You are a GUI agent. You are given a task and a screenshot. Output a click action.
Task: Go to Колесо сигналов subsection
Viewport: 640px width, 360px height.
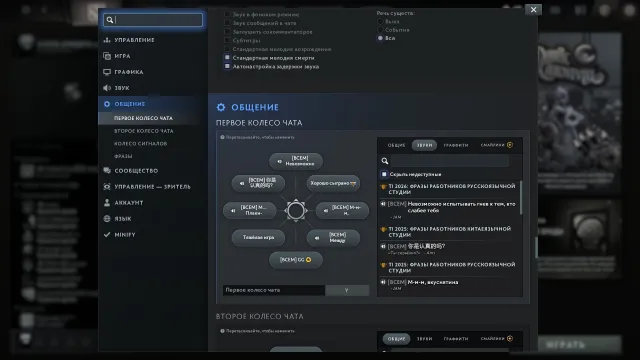140,143
